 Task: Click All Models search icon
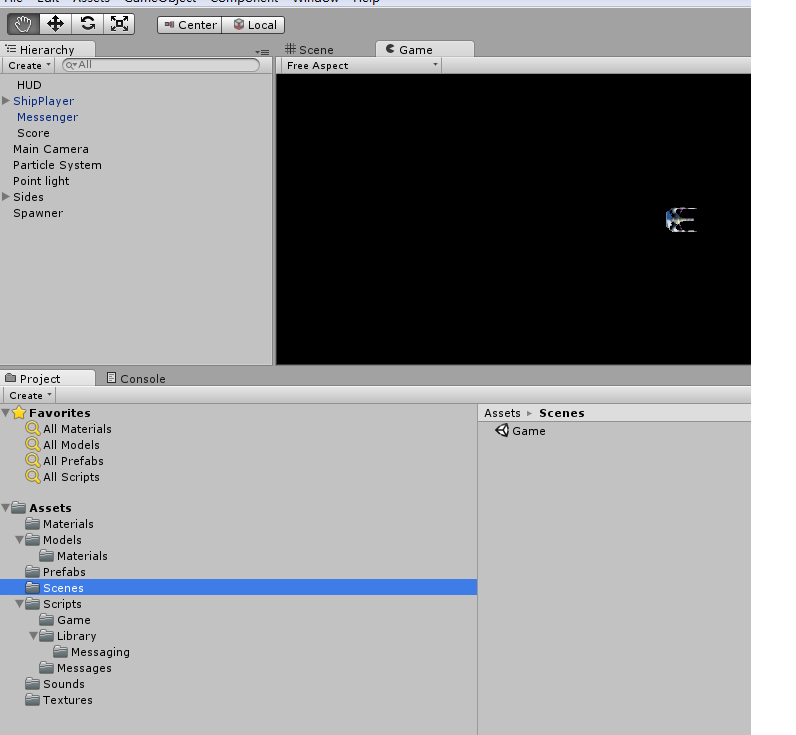[33, 445]
